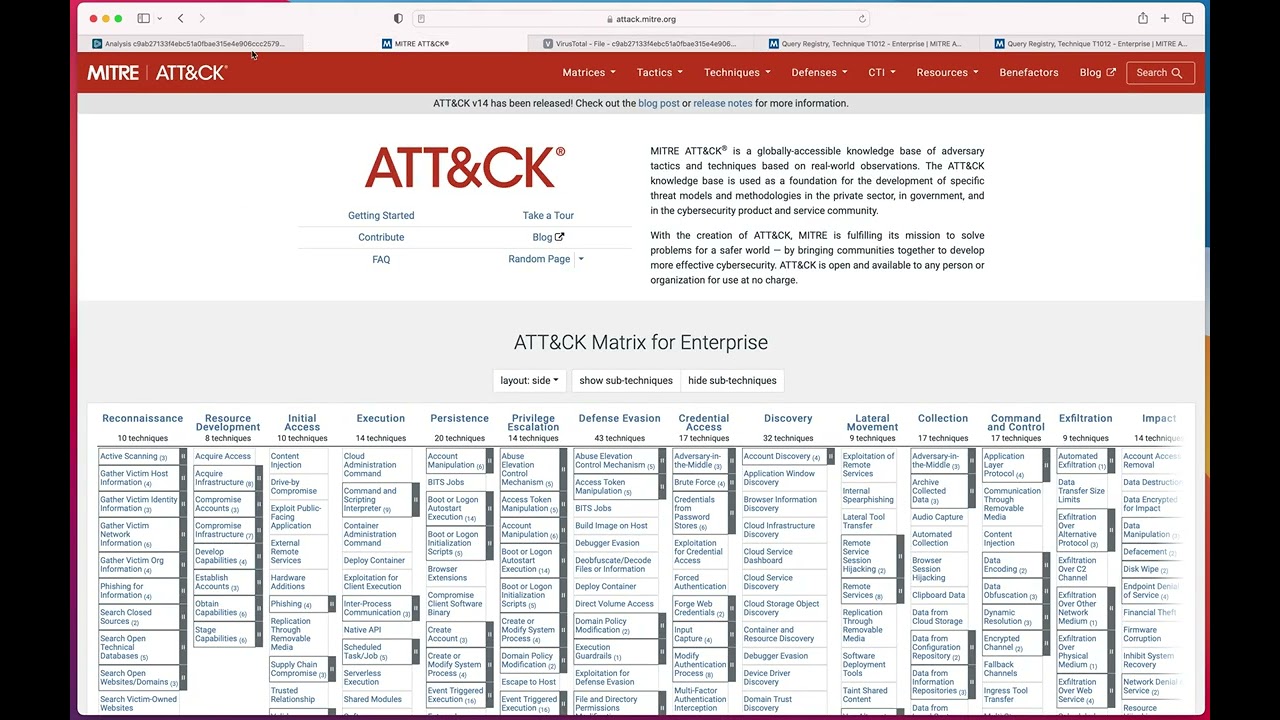Click the Contribute link

pos(381,237)
